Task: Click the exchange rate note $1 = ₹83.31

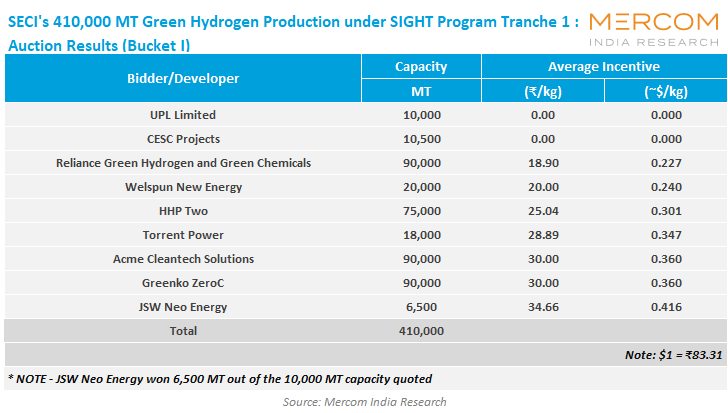Action: click(x=674, y=355)
